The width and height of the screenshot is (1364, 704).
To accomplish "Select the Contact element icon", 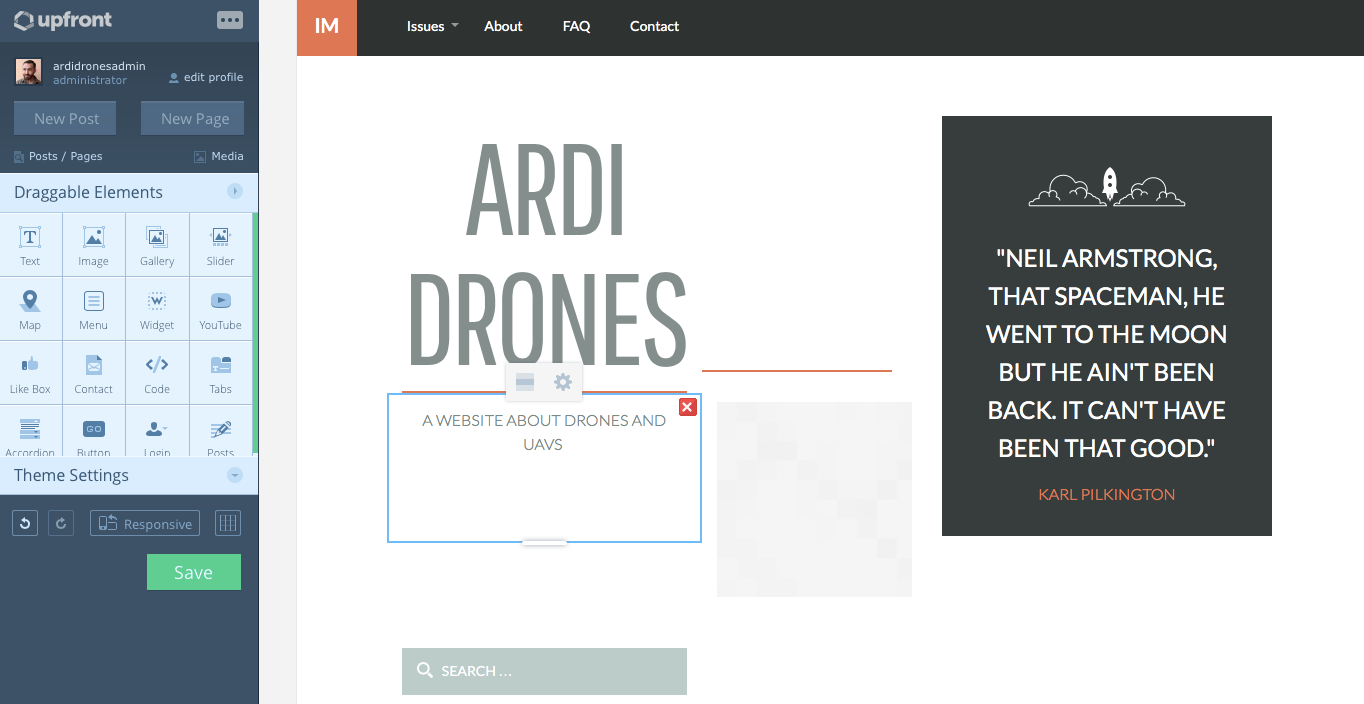I will (x=93, y=372).
